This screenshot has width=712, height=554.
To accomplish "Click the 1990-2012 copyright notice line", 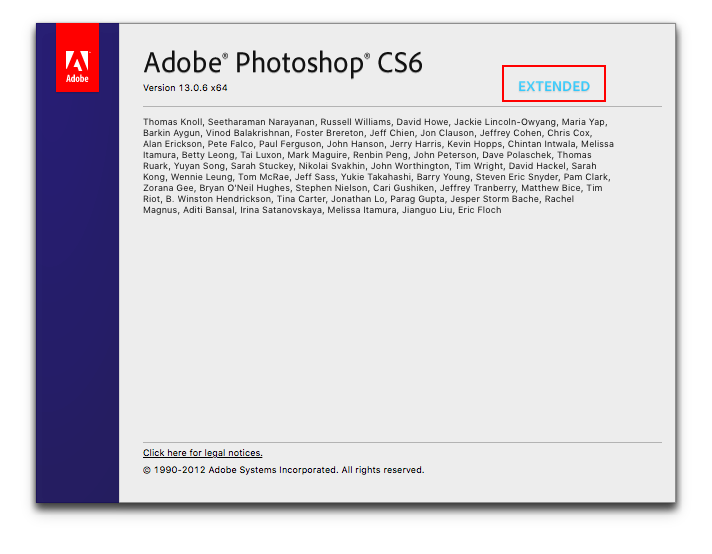I will pos(284,470).
